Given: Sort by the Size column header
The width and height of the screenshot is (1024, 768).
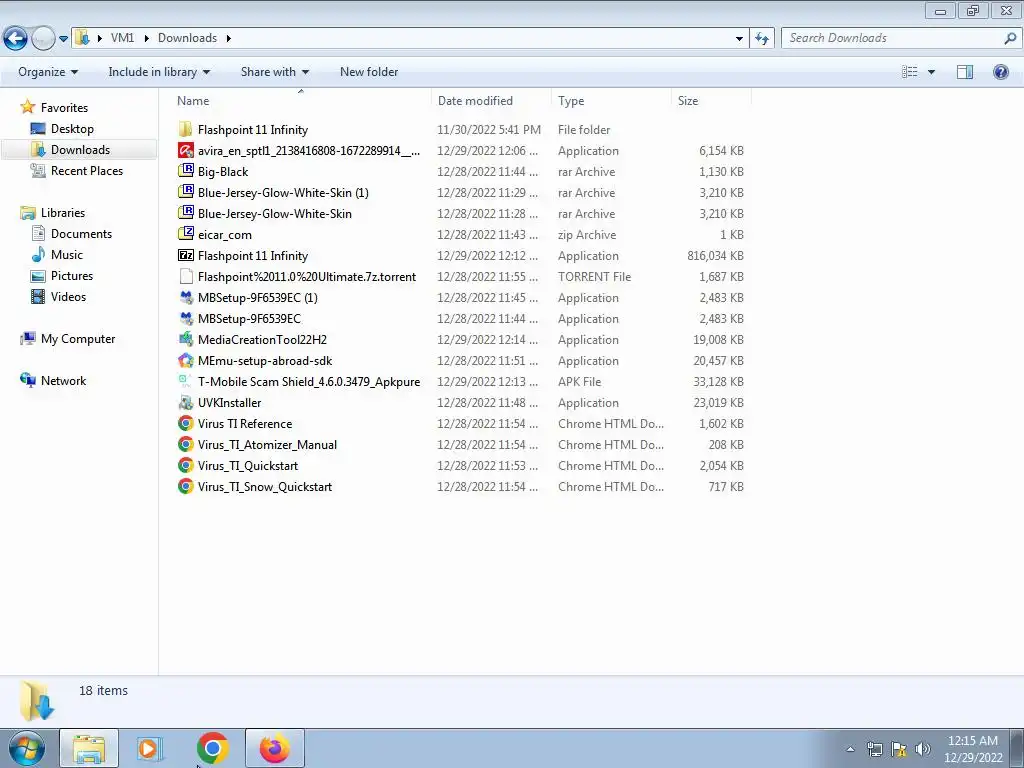Looking at the screenshot, I should point(711,101).
